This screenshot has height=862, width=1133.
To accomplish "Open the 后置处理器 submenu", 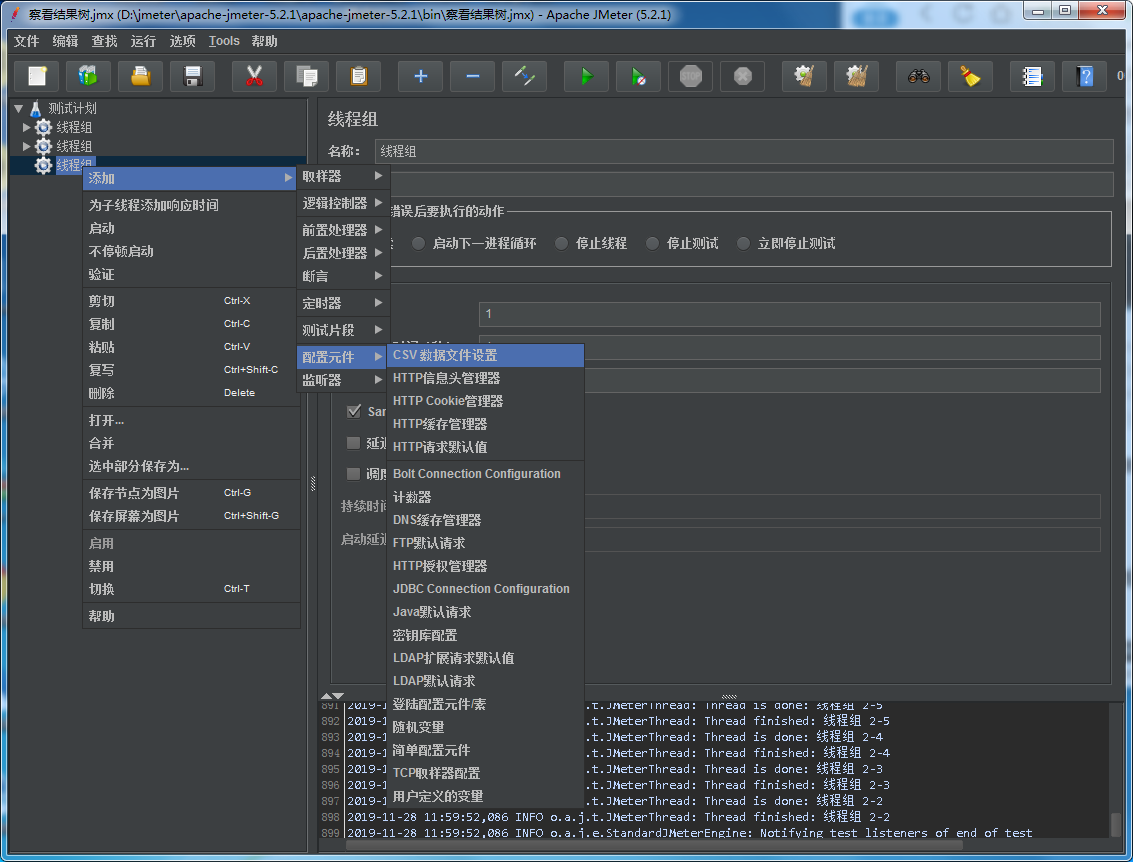I will (343, 253).
